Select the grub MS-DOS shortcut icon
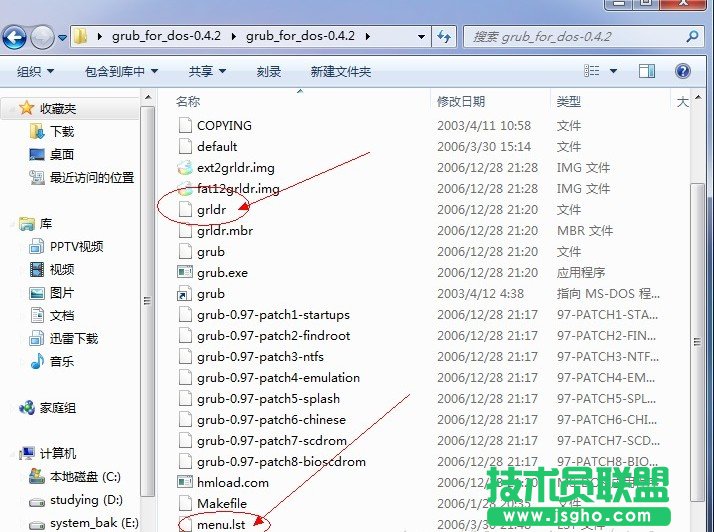Viewport: 714px width, 532px height. (x=183, y=294)
